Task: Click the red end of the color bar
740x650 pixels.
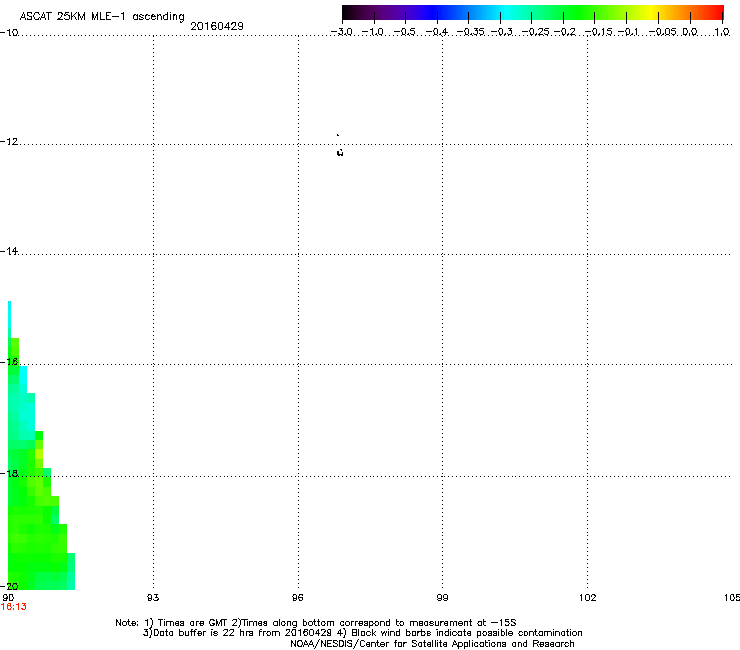Action: 715,12
